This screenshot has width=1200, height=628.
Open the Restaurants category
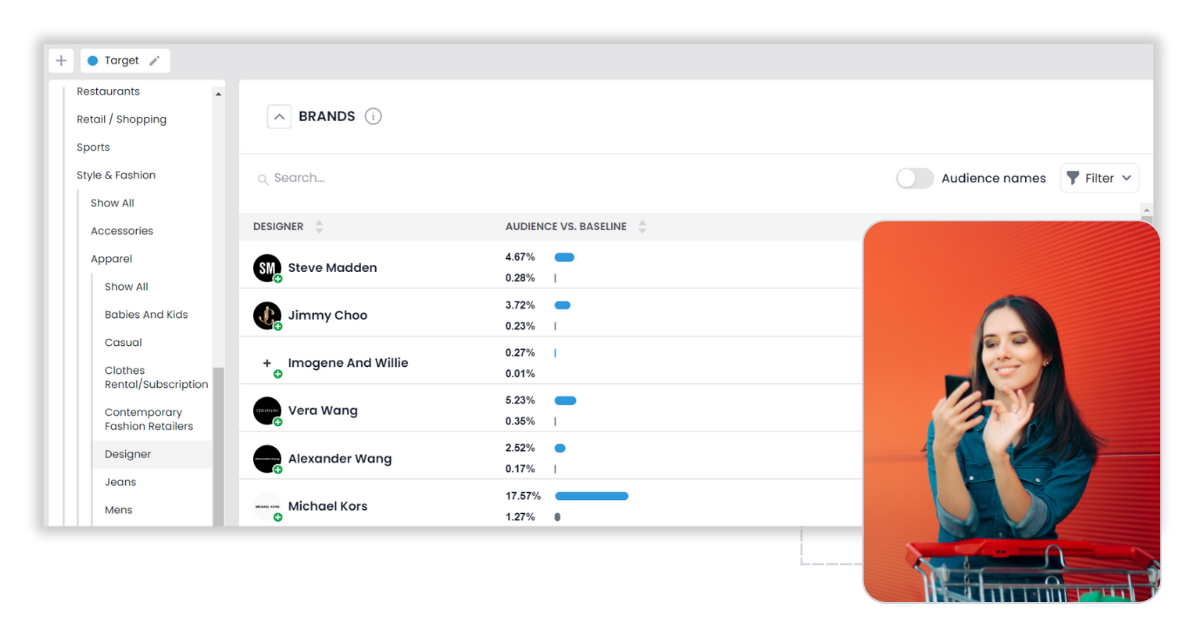(108, 91)
